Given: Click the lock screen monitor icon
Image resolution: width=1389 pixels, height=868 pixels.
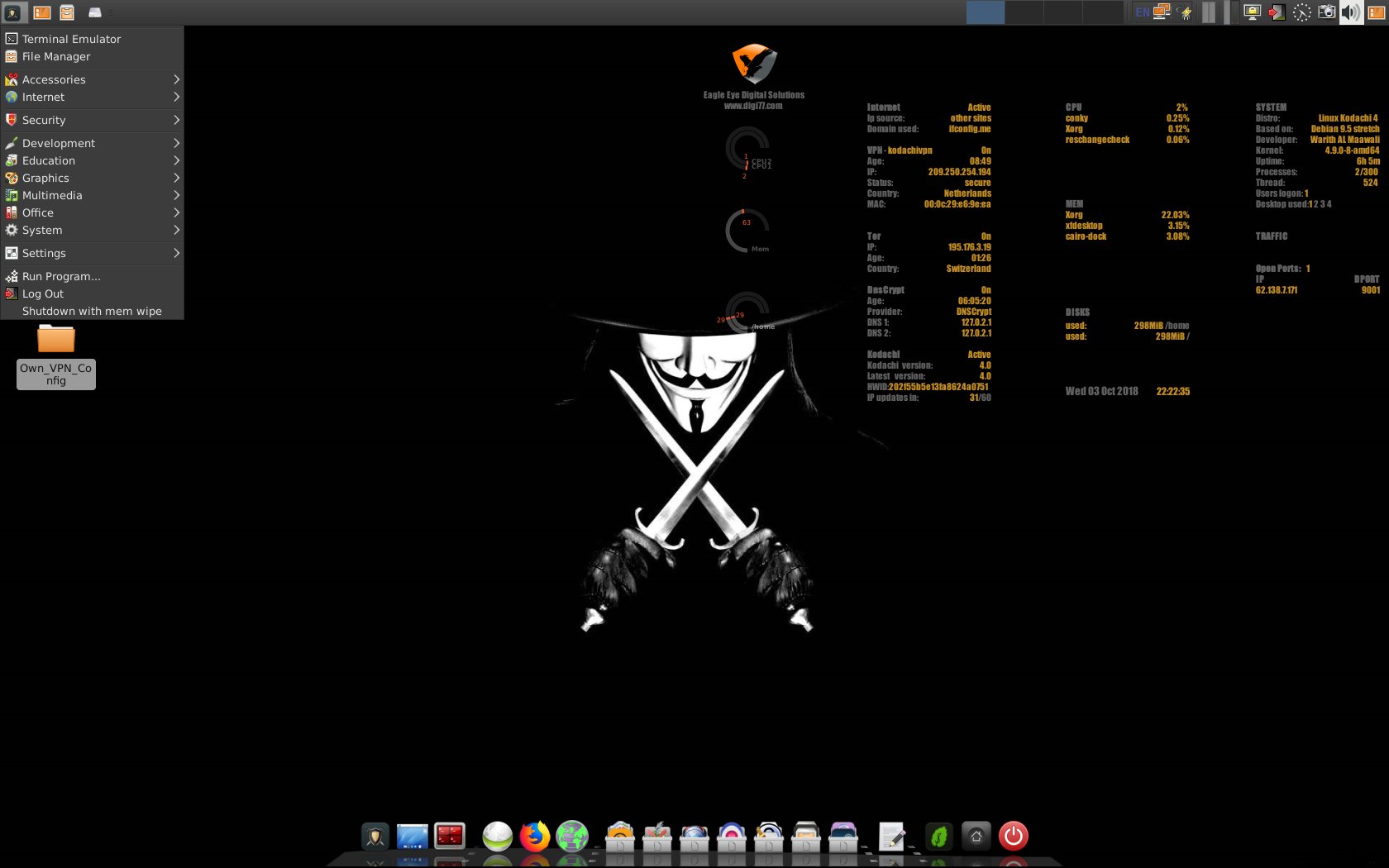Looking at the screenshot, I should [x=1252, y=12].
